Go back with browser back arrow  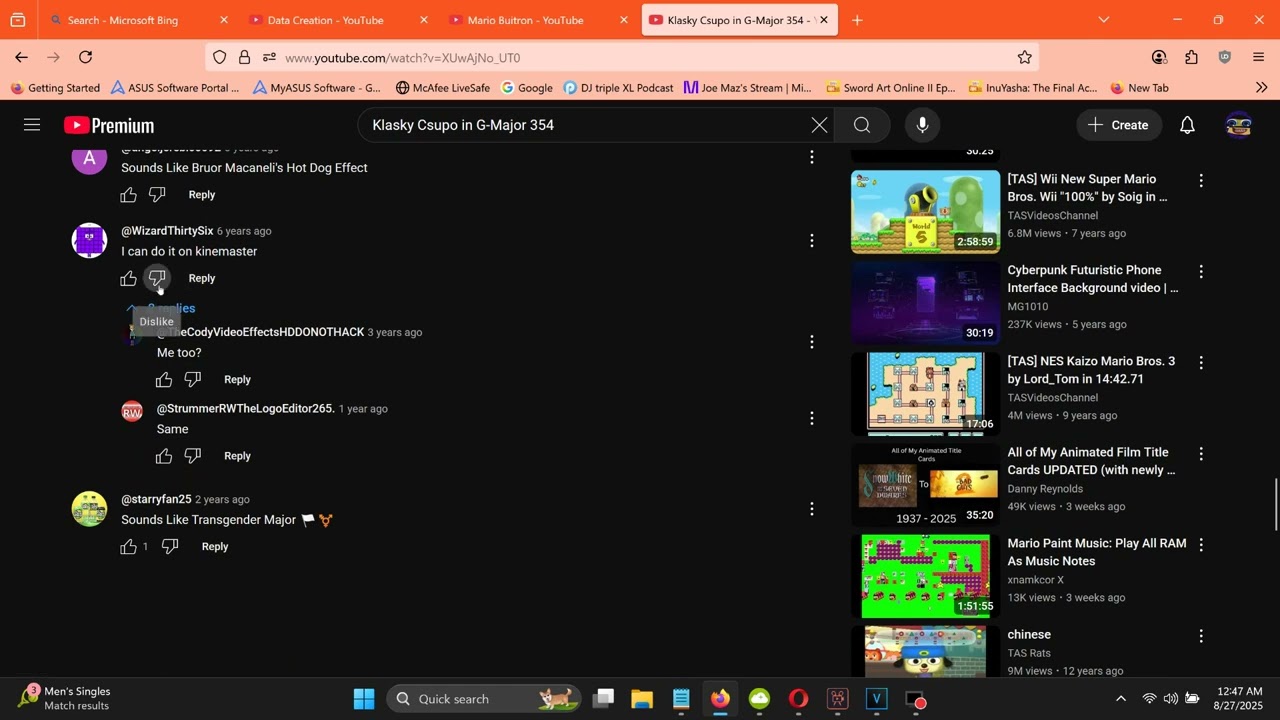coord(21,58)
